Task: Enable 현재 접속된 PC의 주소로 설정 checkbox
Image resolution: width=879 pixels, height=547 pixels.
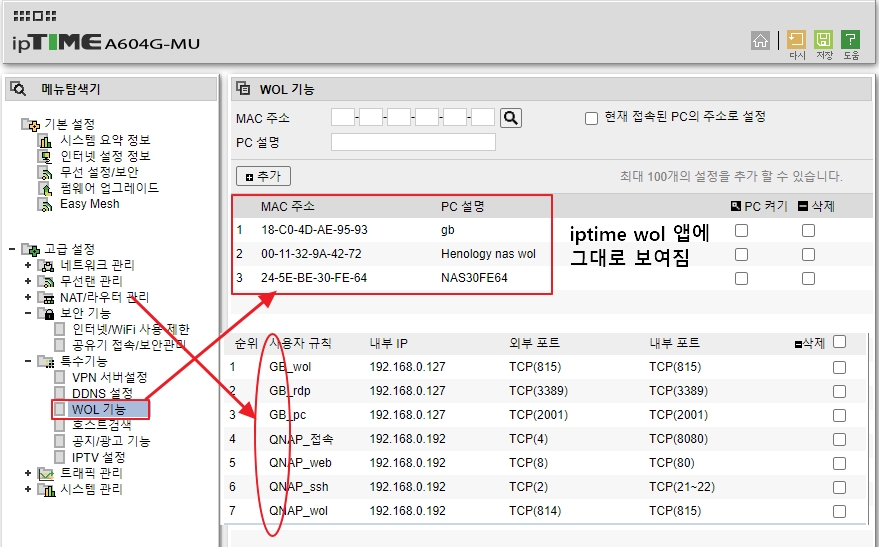Action: click(x=592, y=117)
